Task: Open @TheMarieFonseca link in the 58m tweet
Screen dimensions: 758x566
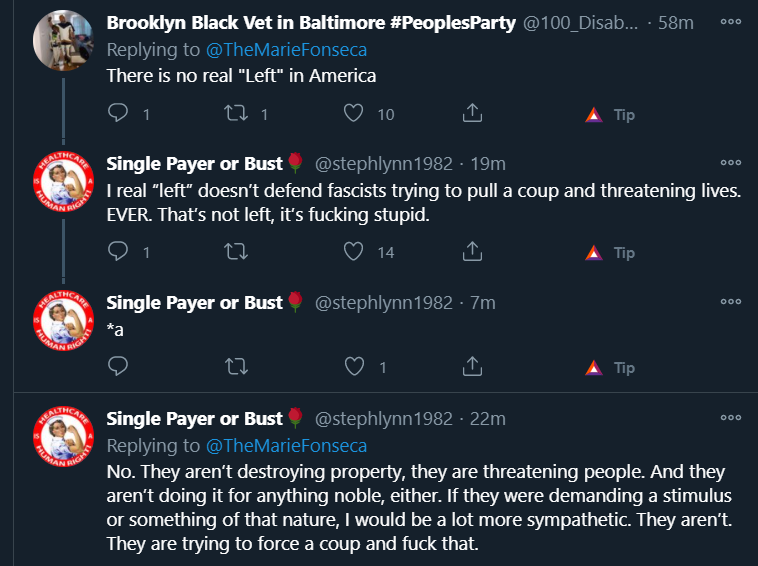Action: point(287,50)
